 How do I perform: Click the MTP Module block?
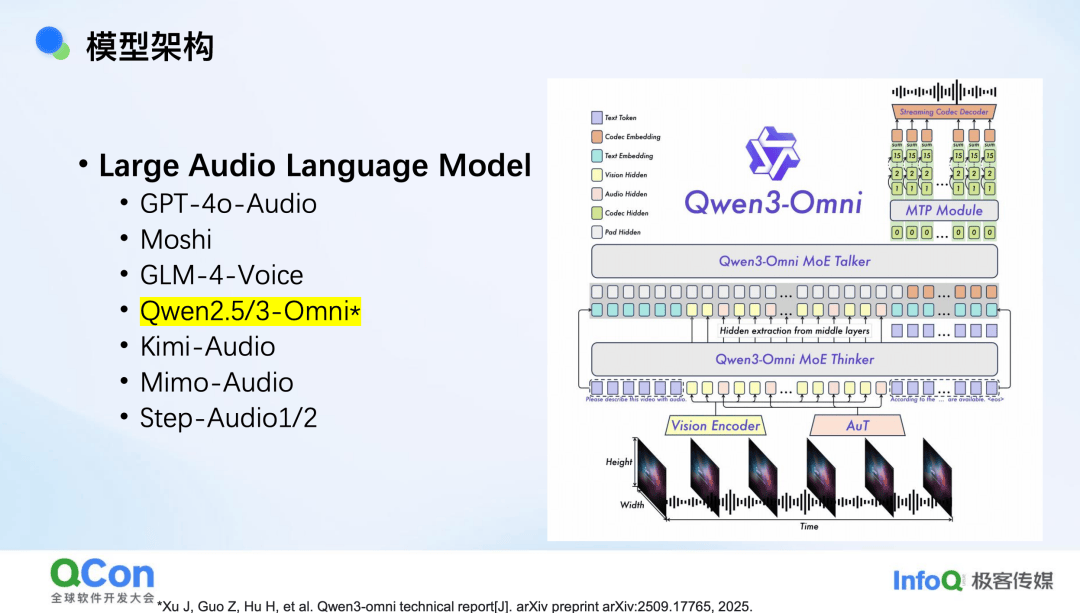[944, 211]
